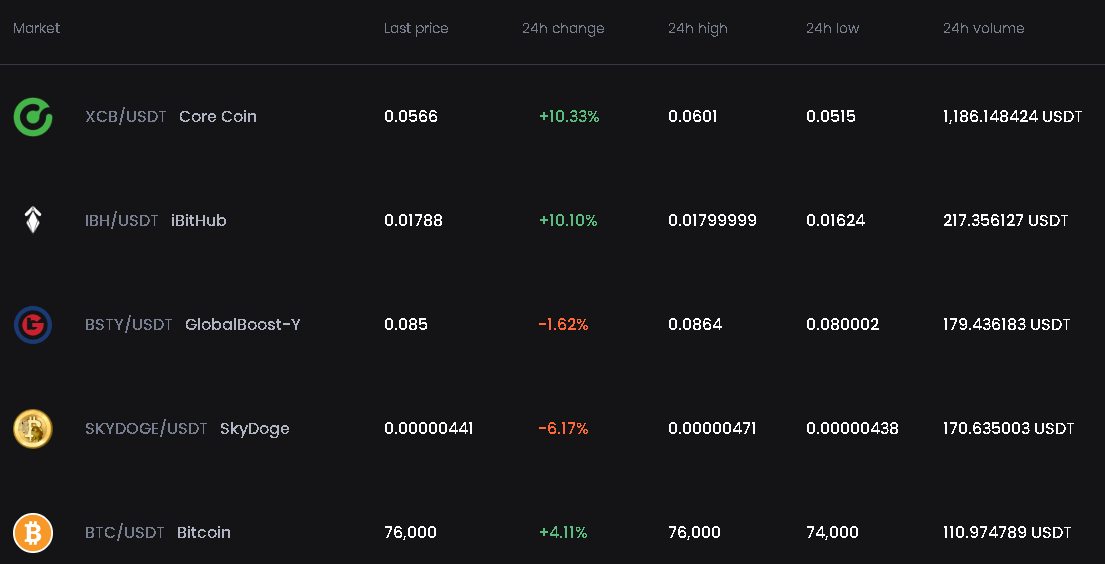Open the BTC/USDT market pair
This screenshot has height=564, width=1105.
point(125,532)
